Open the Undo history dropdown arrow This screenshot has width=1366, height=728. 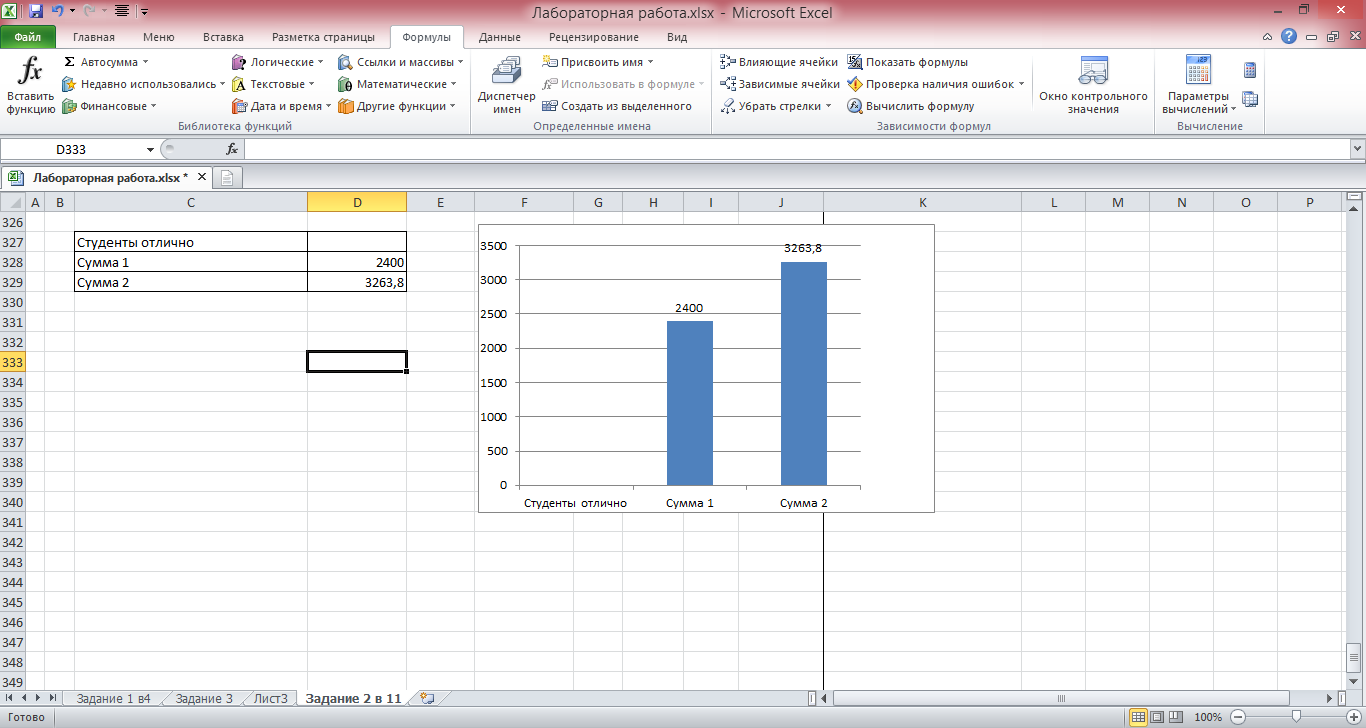[x=72, y=12]
